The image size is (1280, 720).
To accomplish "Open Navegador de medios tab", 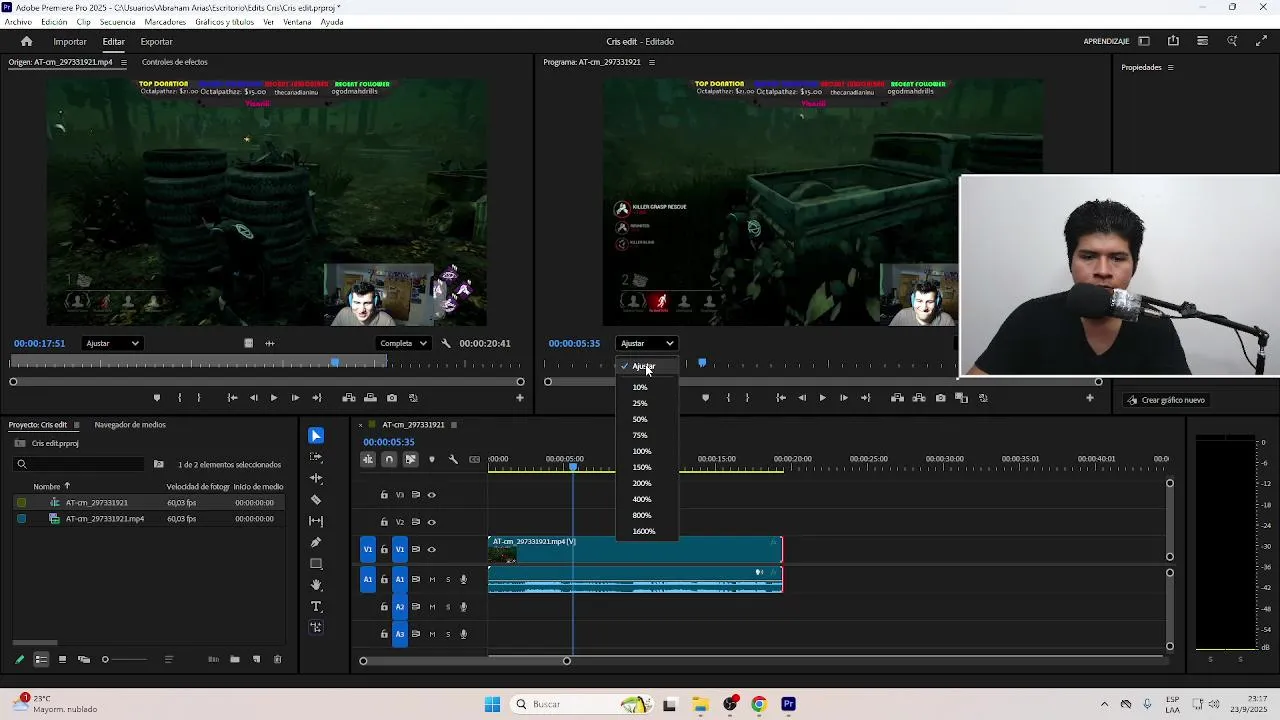I will pos(130,425).
